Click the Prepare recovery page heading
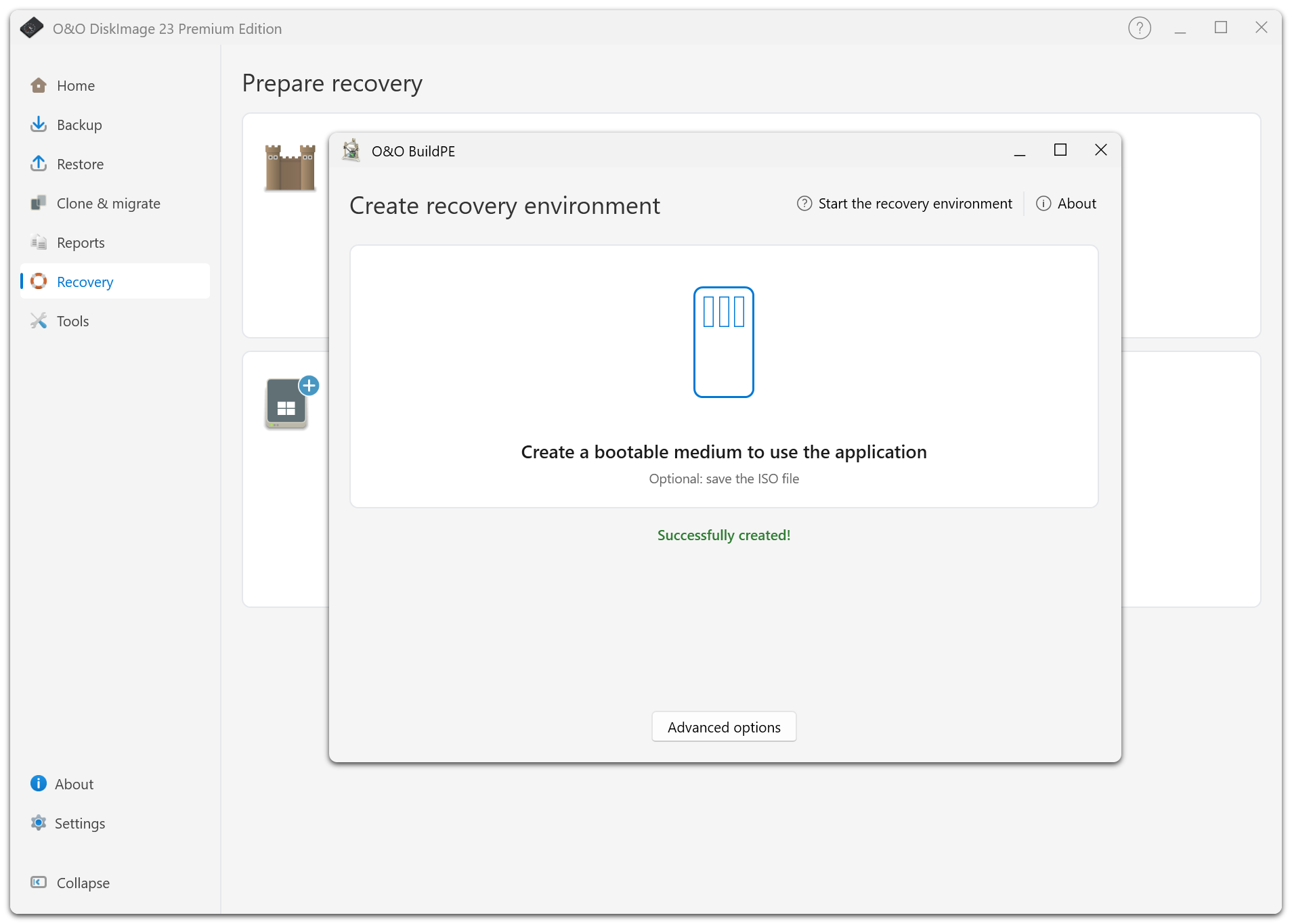 (x=332, y=84)
